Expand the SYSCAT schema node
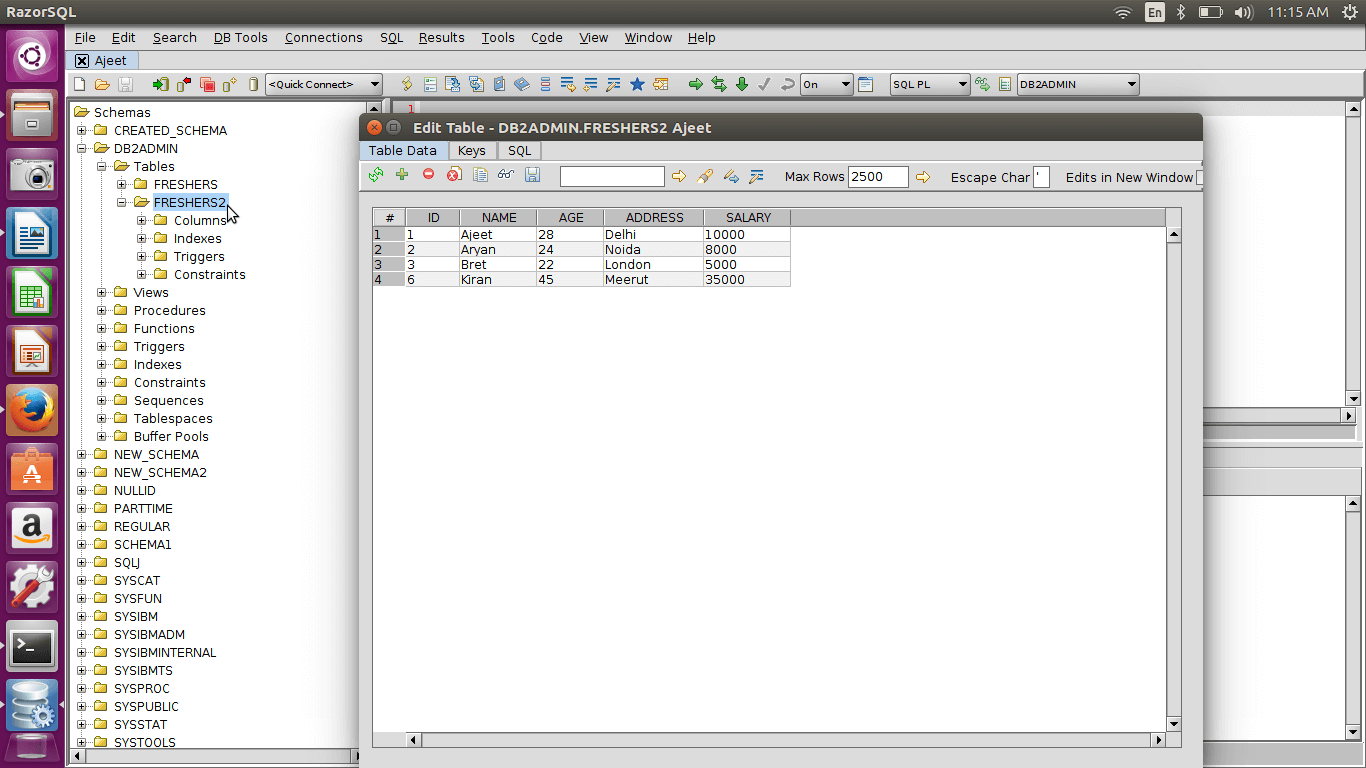This screenshot has width=1366, height=768. tap(82, 581)
